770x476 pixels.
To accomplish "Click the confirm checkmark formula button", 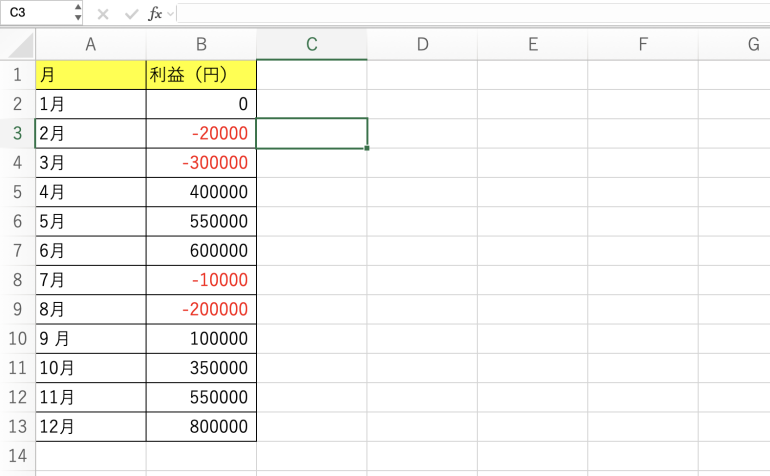I will coord(131,14).
